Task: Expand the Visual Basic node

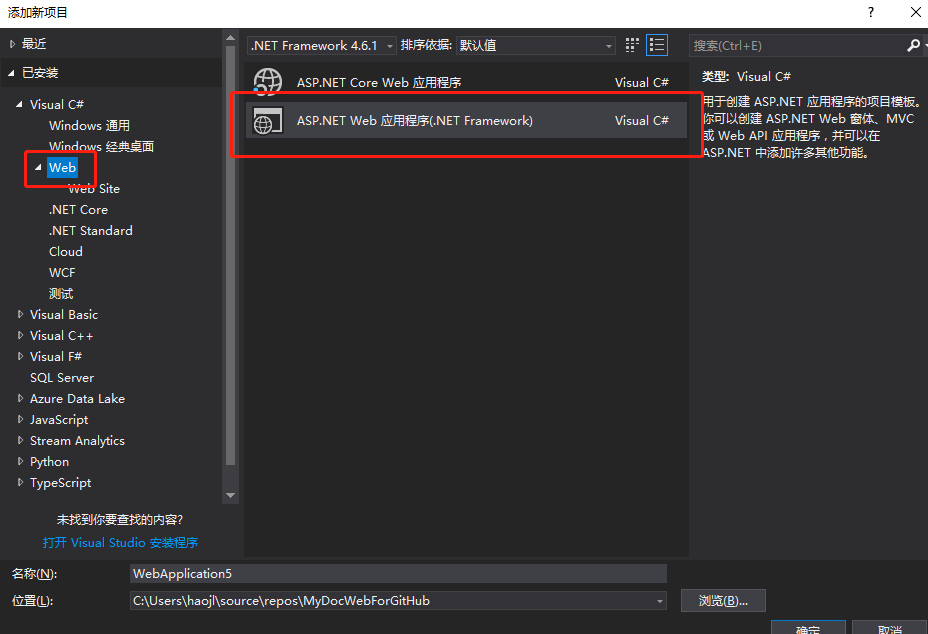Action: (x=21, y=314)
